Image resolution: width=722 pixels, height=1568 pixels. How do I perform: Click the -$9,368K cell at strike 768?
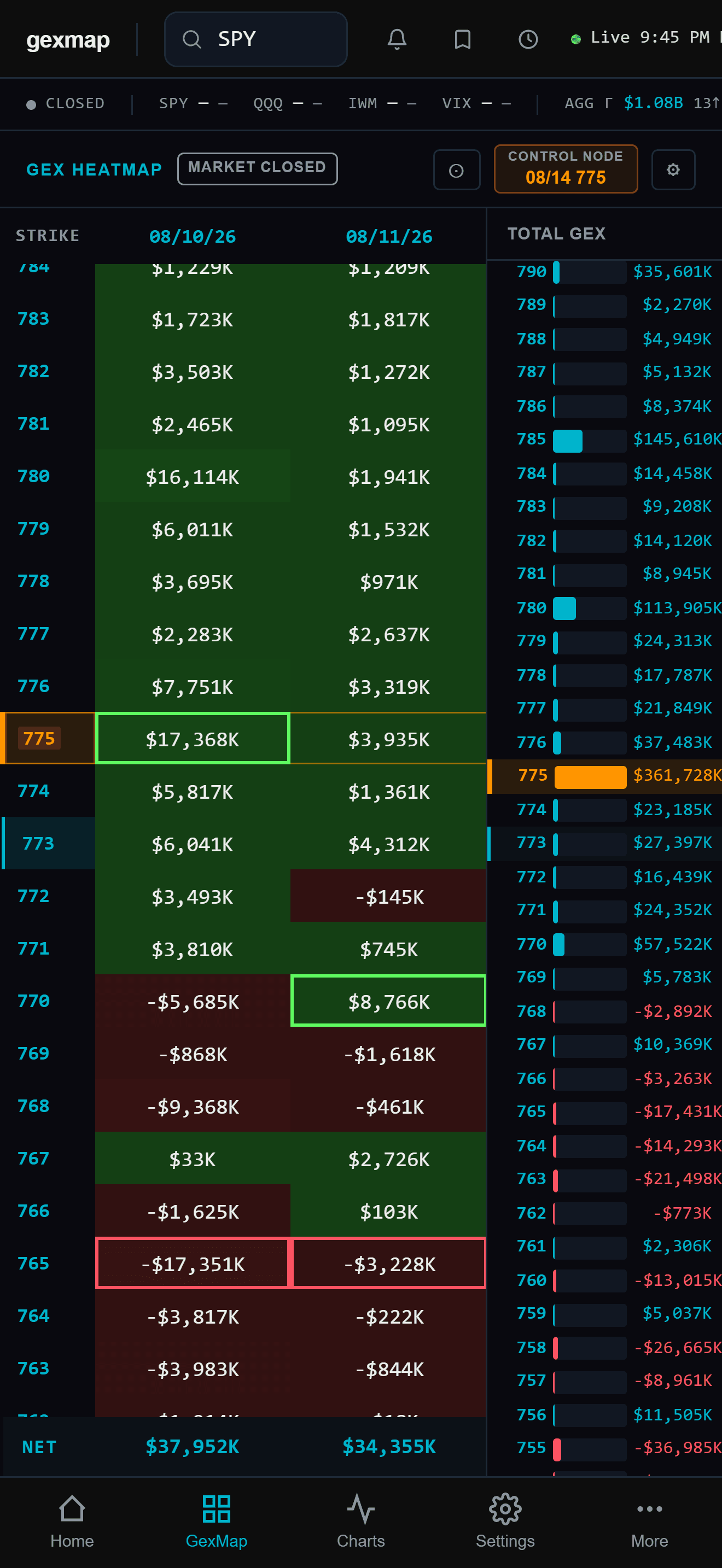(x=193, y=1106)
